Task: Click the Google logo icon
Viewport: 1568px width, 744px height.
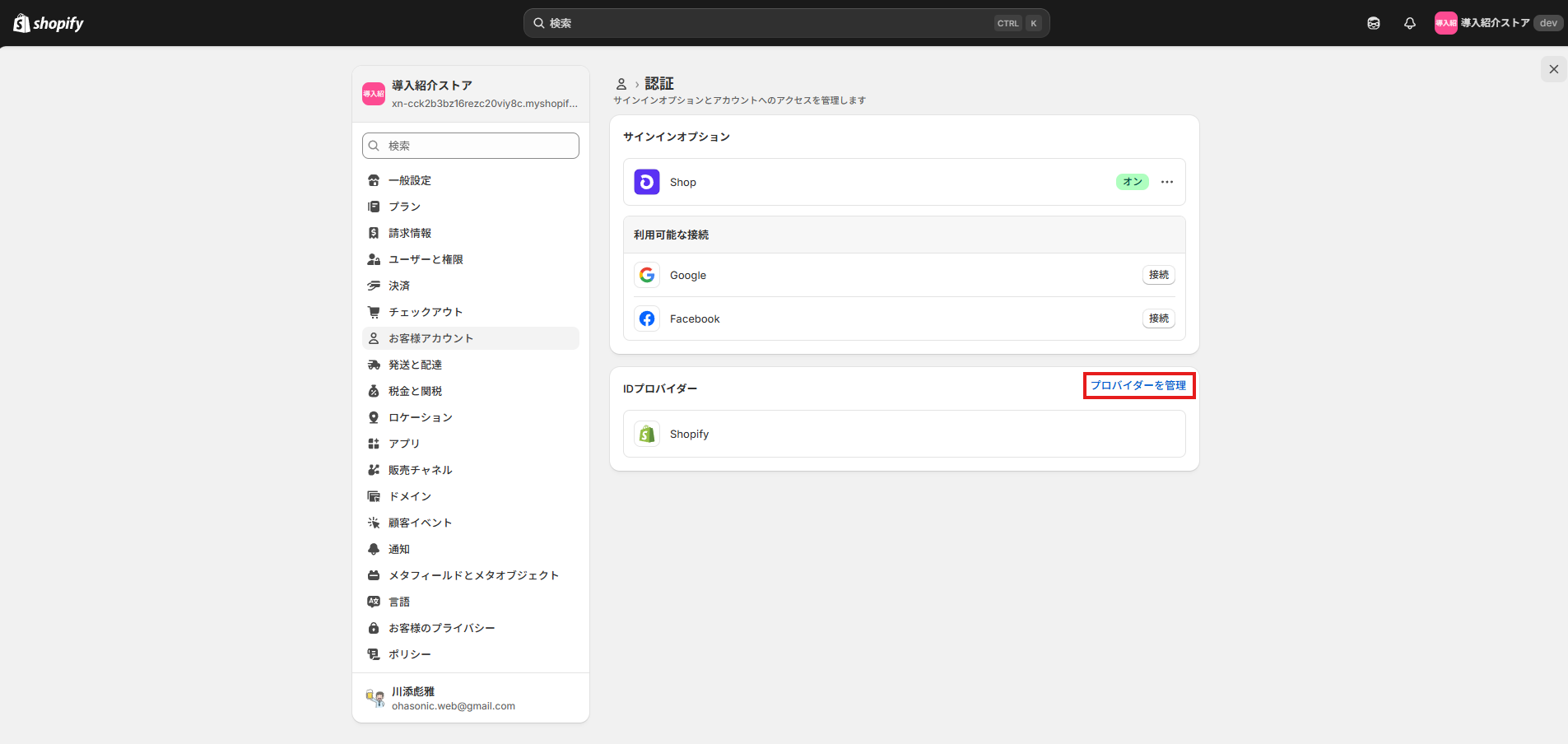Action: coord(647,275)
